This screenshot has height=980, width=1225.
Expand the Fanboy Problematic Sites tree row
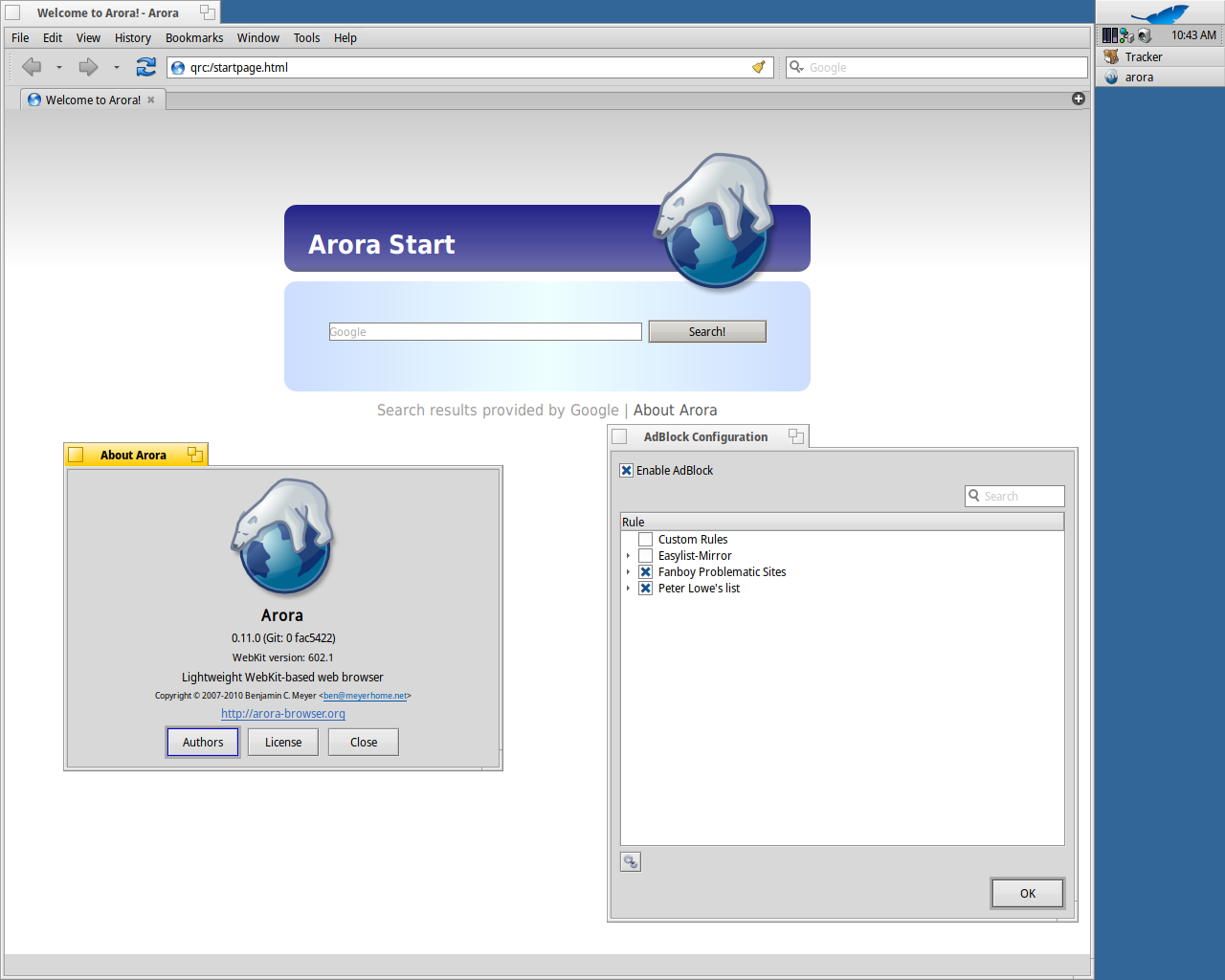point(628,572)
